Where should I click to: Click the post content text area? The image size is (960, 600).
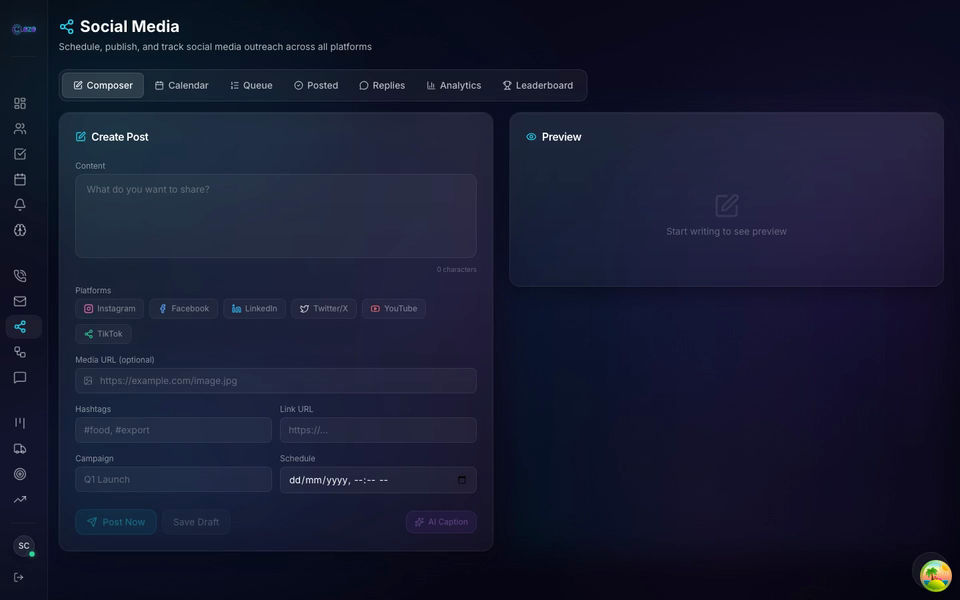(x=276, y=216)
